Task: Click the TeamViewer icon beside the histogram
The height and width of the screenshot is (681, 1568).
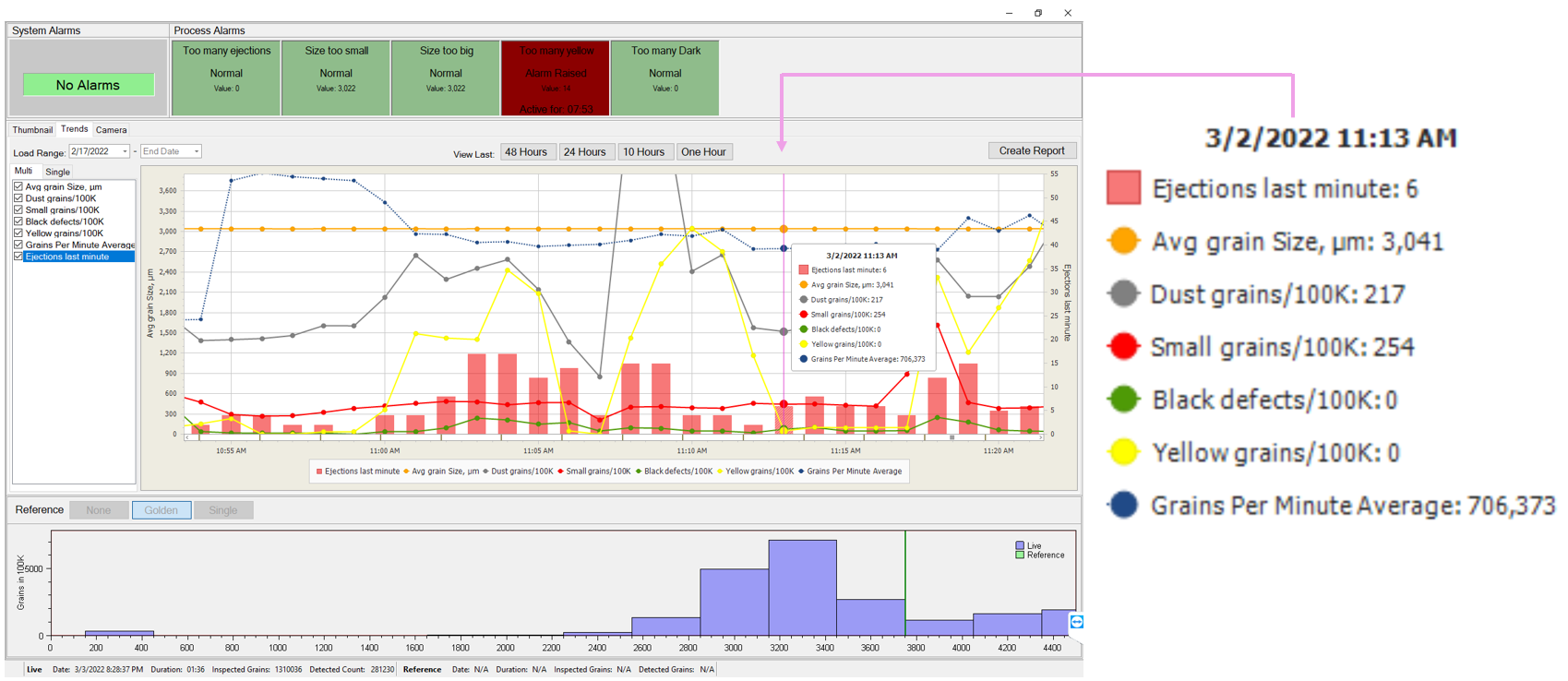Action: pos(1076,622)
